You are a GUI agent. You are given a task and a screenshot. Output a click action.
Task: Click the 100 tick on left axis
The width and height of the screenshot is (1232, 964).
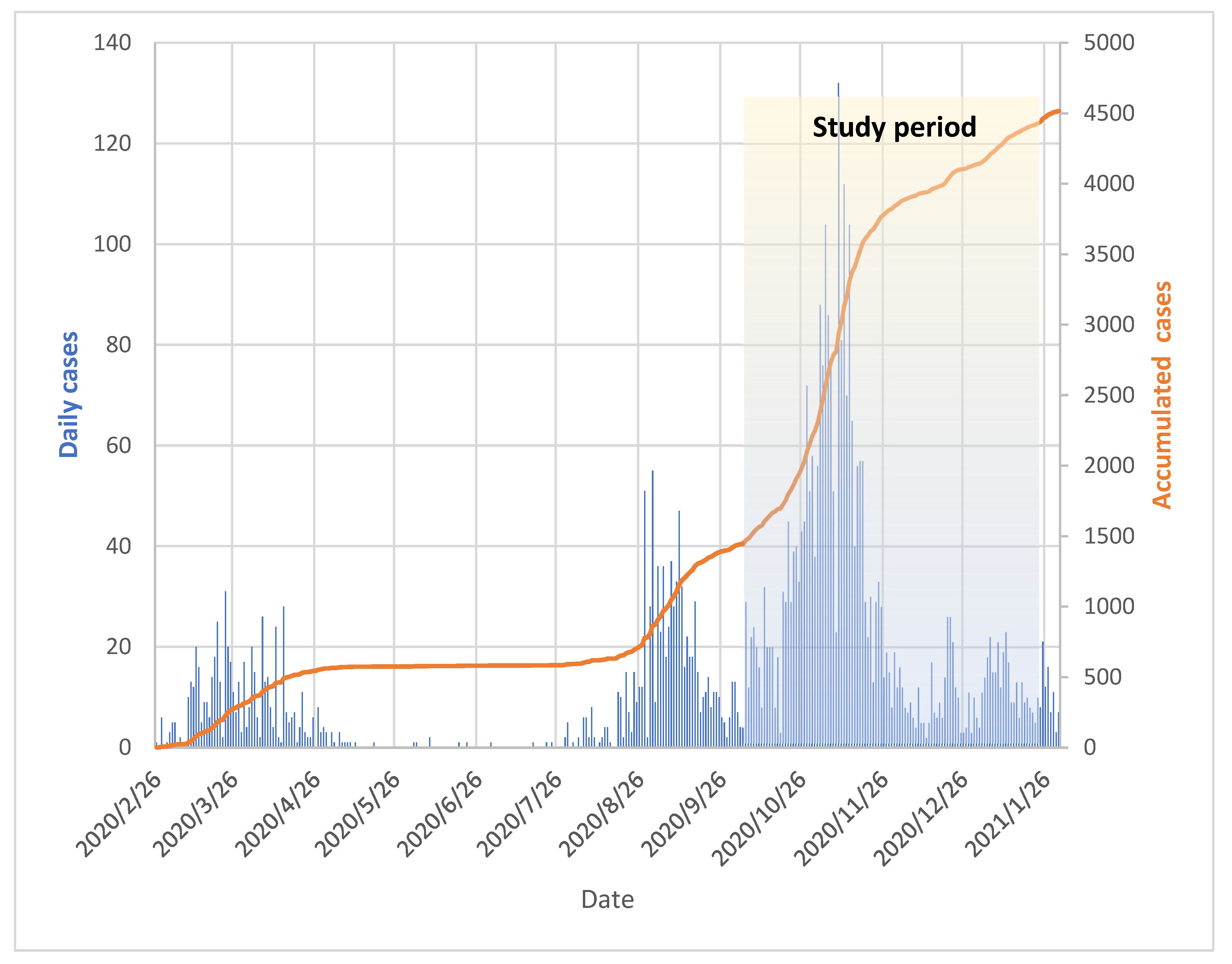coord(112,244)
